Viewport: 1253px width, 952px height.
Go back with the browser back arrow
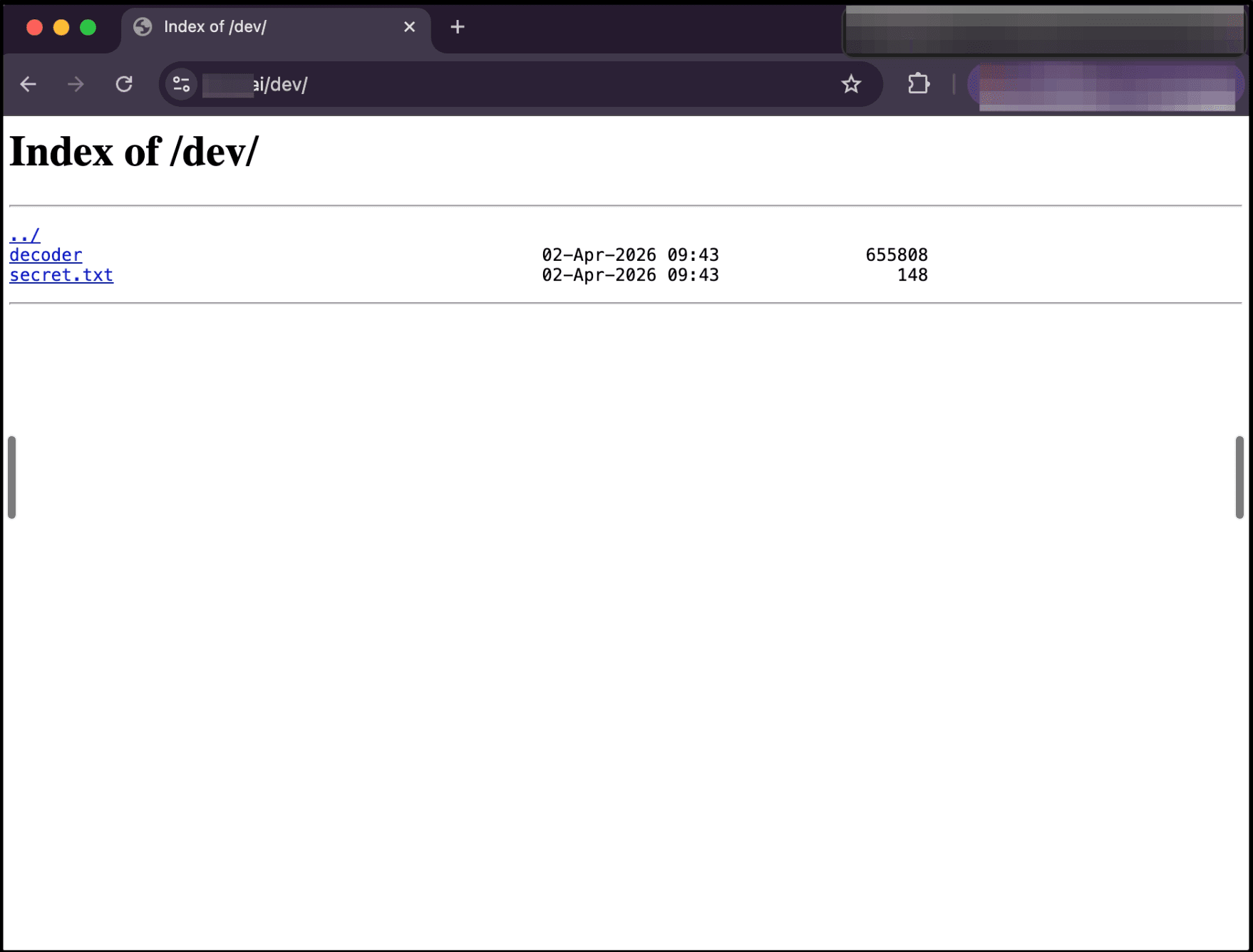29,84
